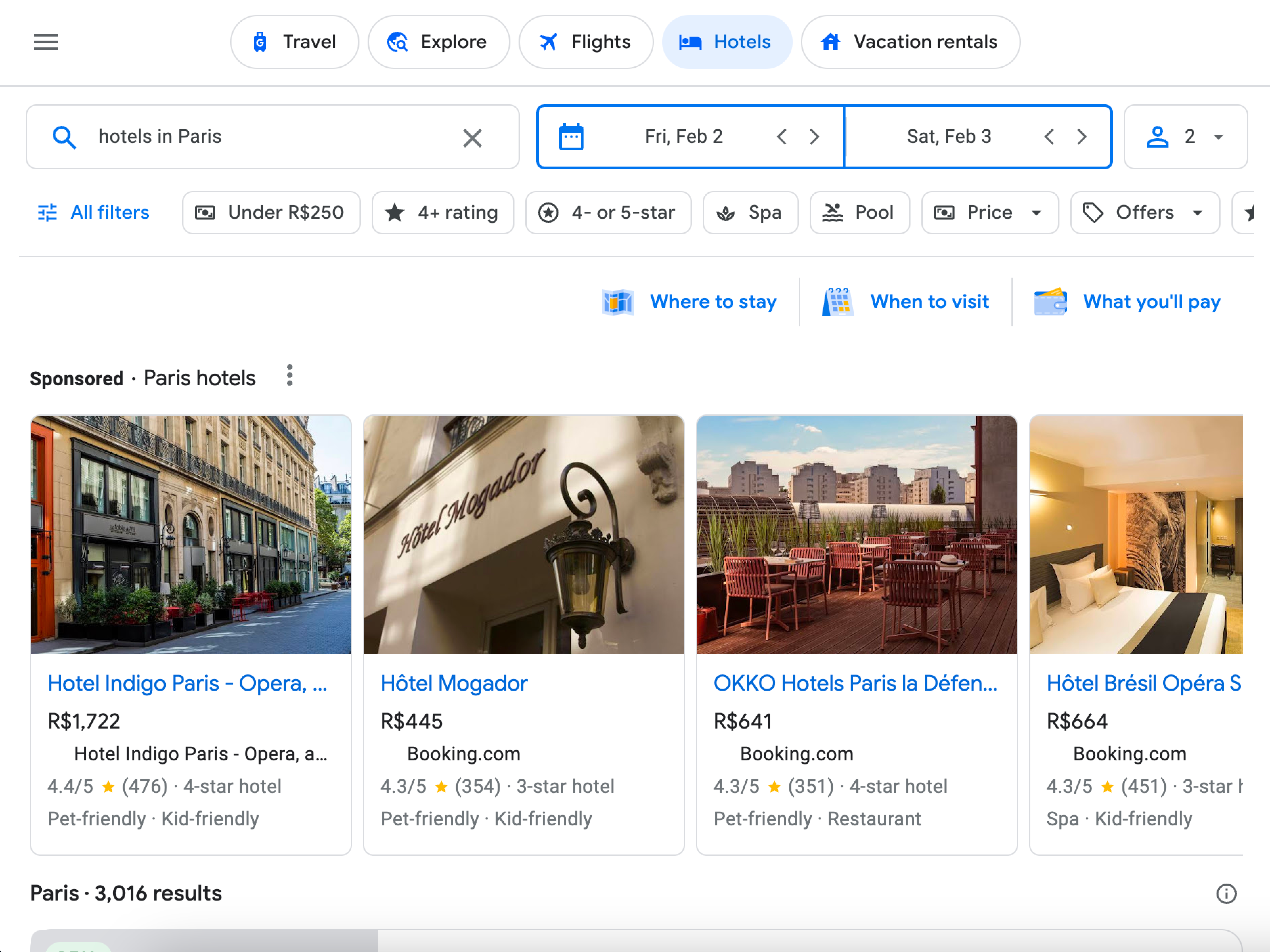The width and height of the screenshot is (1270, 952).
Task: Open All filters panel
Action: (93, 213)
